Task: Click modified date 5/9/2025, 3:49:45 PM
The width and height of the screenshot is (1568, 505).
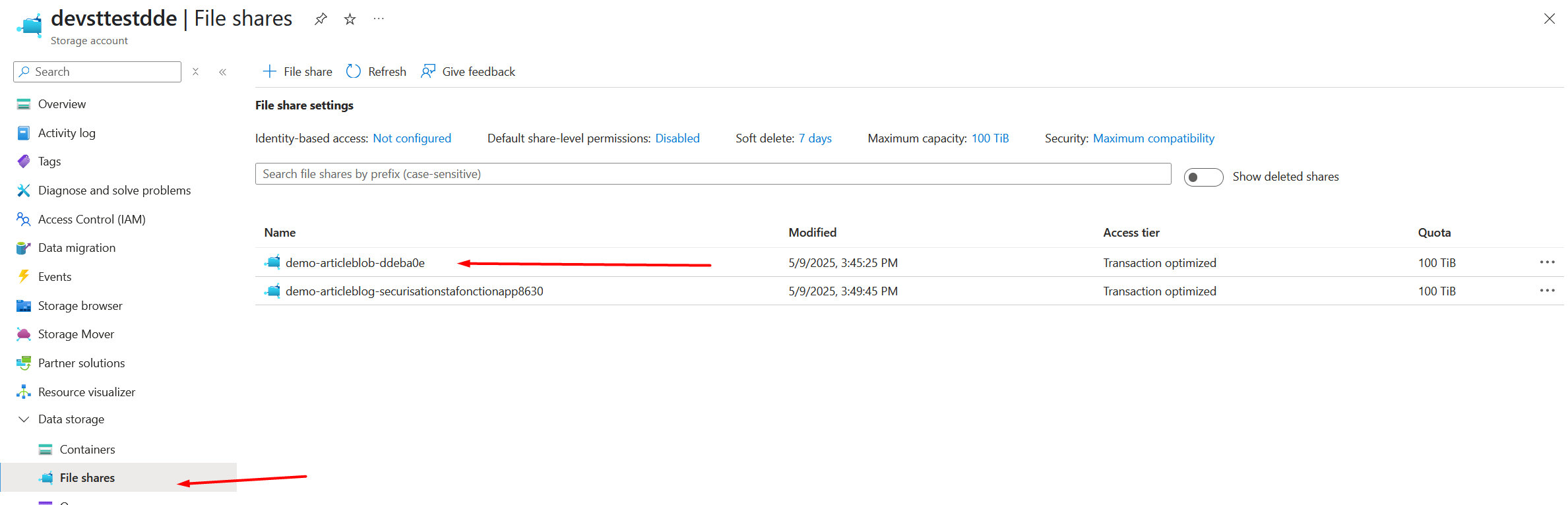Action: coord(843,291)
